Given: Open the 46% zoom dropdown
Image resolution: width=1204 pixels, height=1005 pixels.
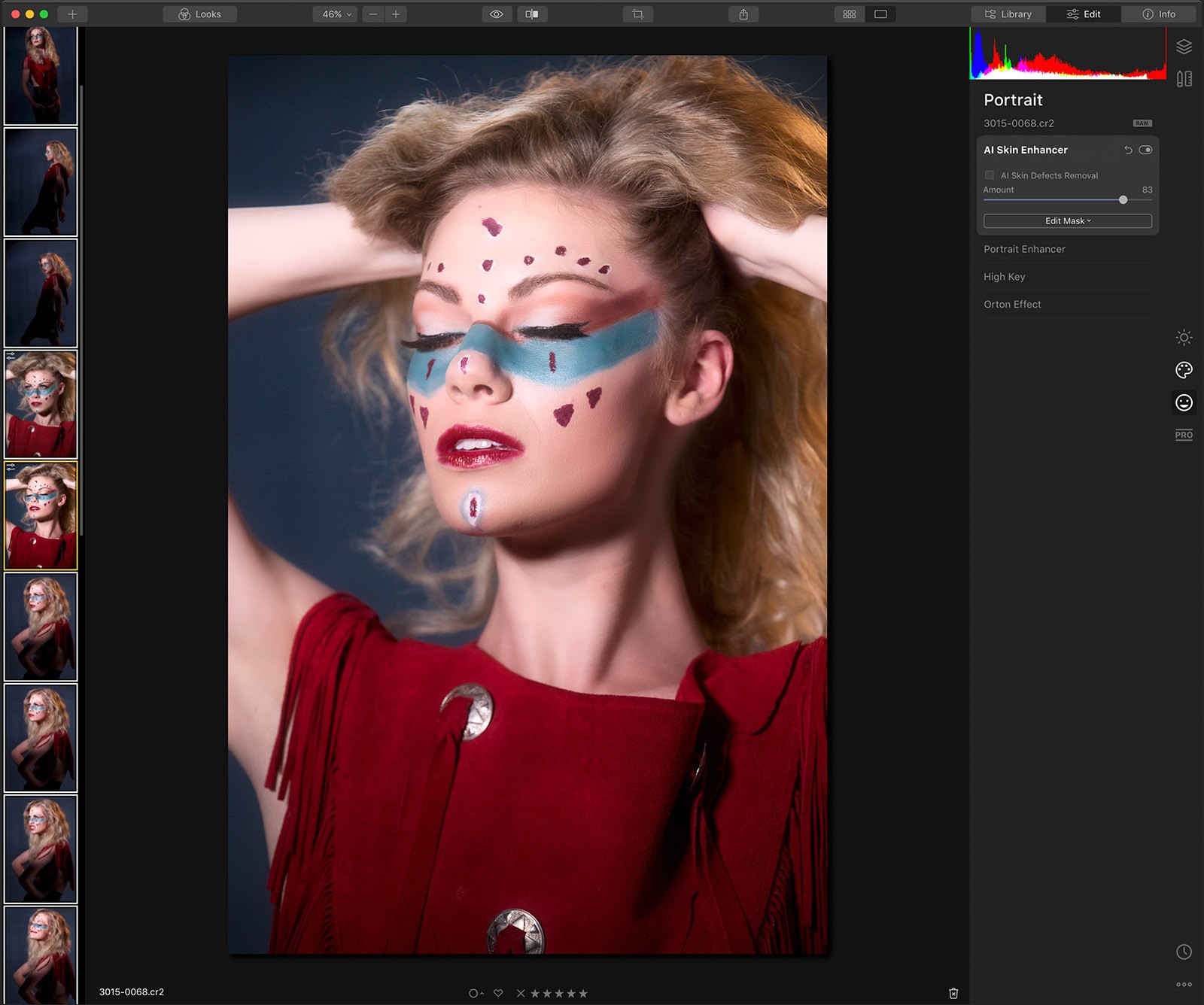Looking at the screenshot, I should point(336,14).
